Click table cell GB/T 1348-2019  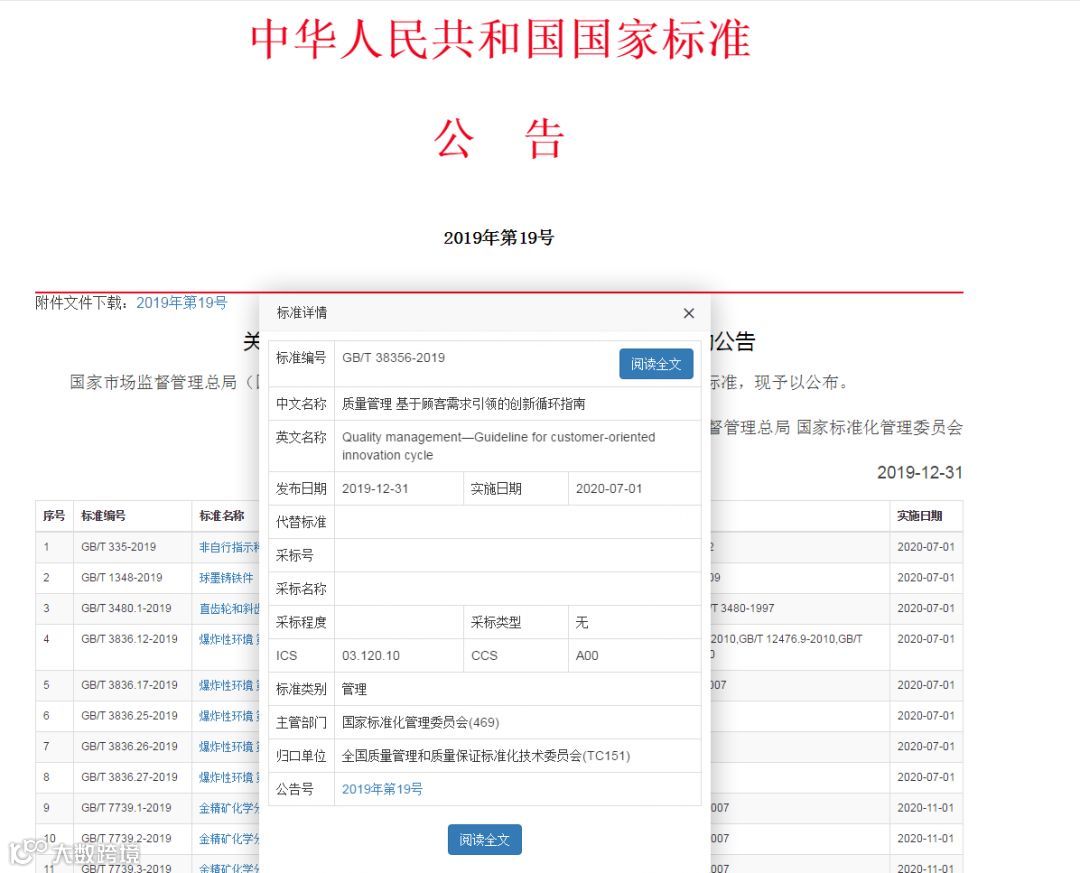coord(122,577)
